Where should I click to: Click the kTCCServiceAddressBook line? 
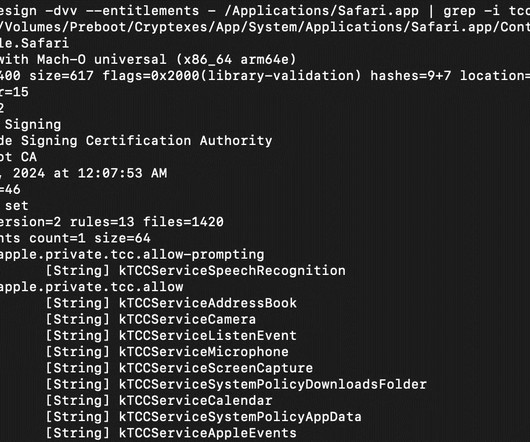coord(208,303)
